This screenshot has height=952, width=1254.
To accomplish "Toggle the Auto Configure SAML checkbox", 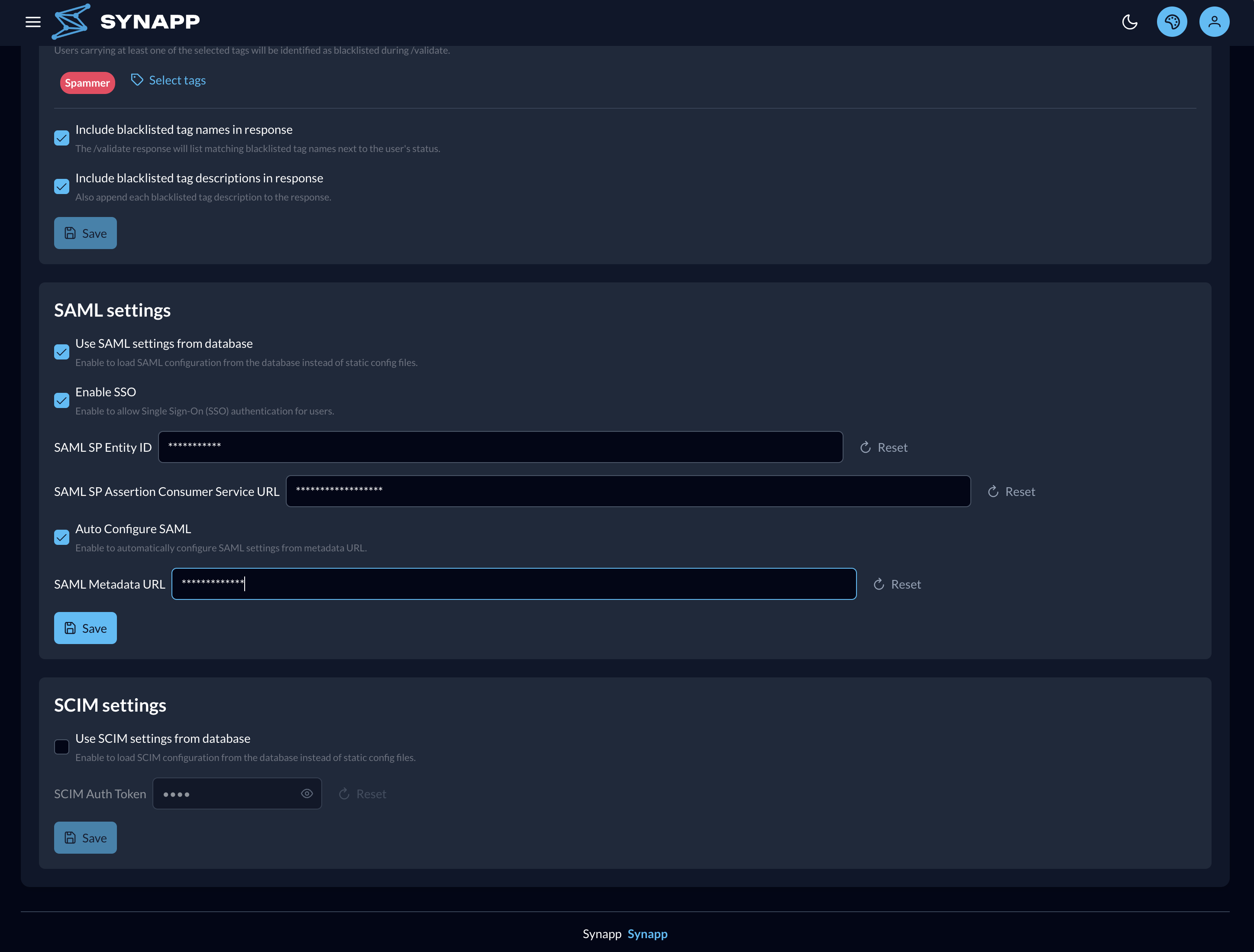I will coord(62,537).
